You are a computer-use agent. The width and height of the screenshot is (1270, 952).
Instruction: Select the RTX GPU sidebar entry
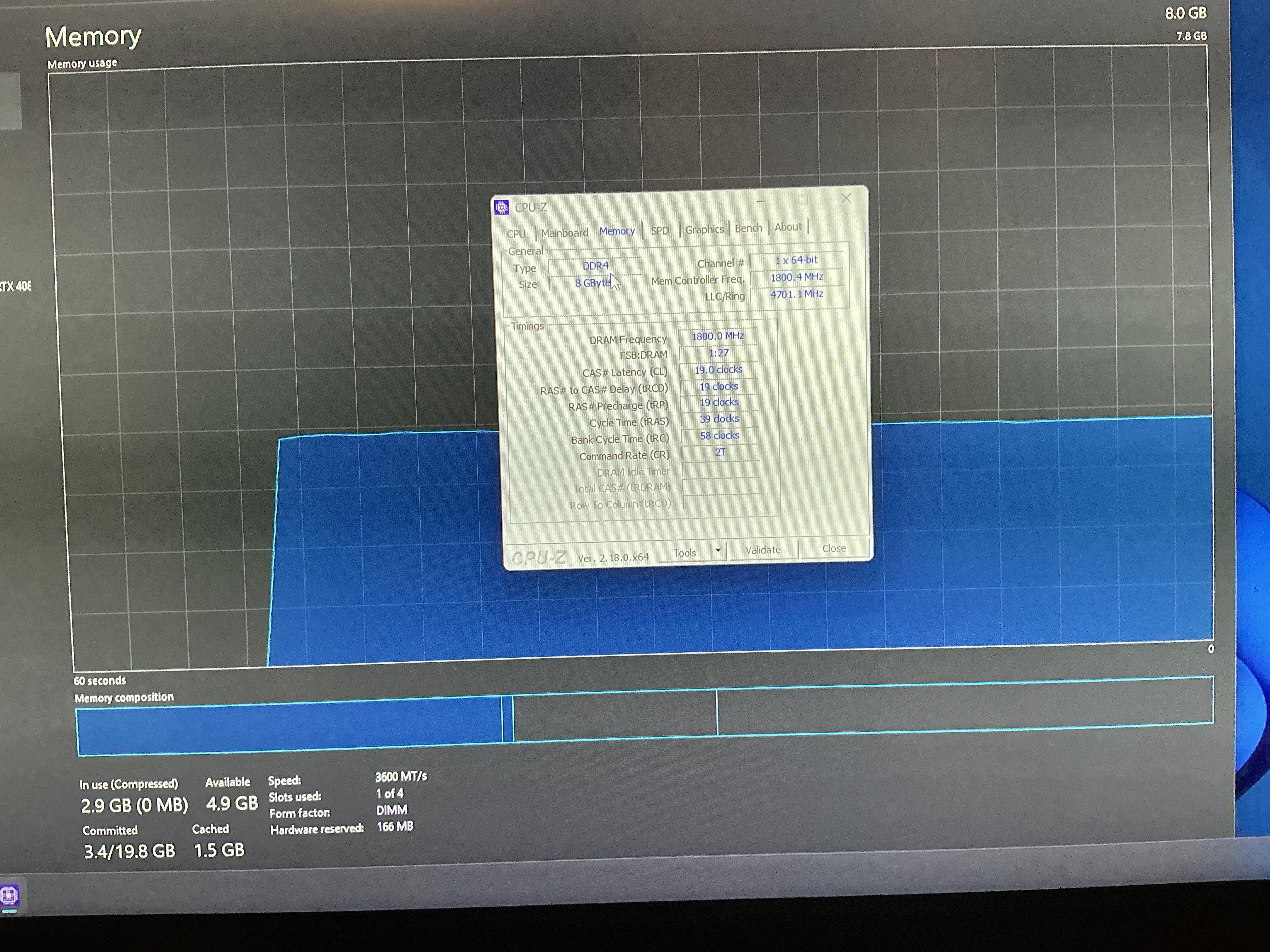[15, 286]
